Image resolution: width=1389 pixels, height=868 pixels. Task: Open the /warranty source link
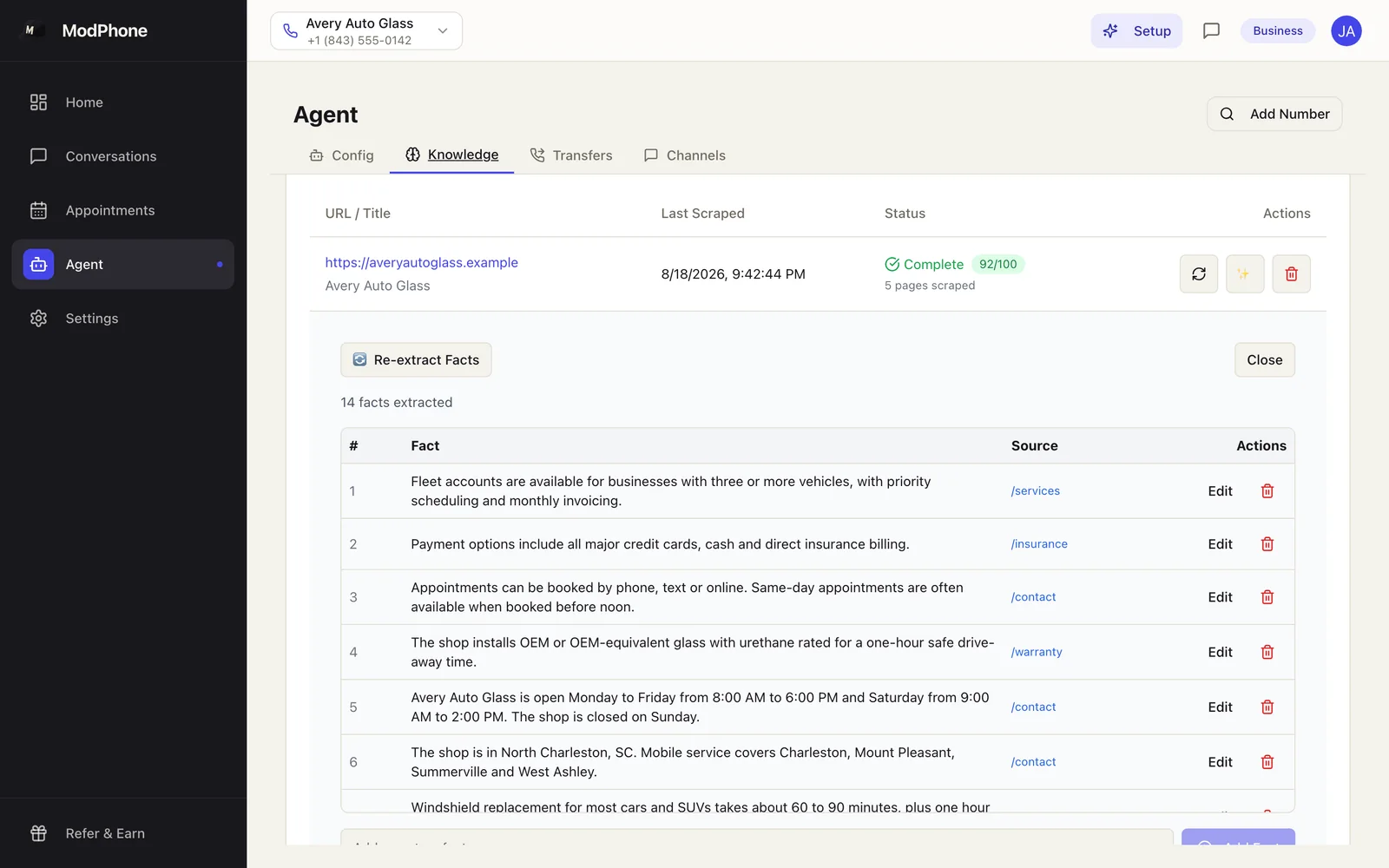1037,652
